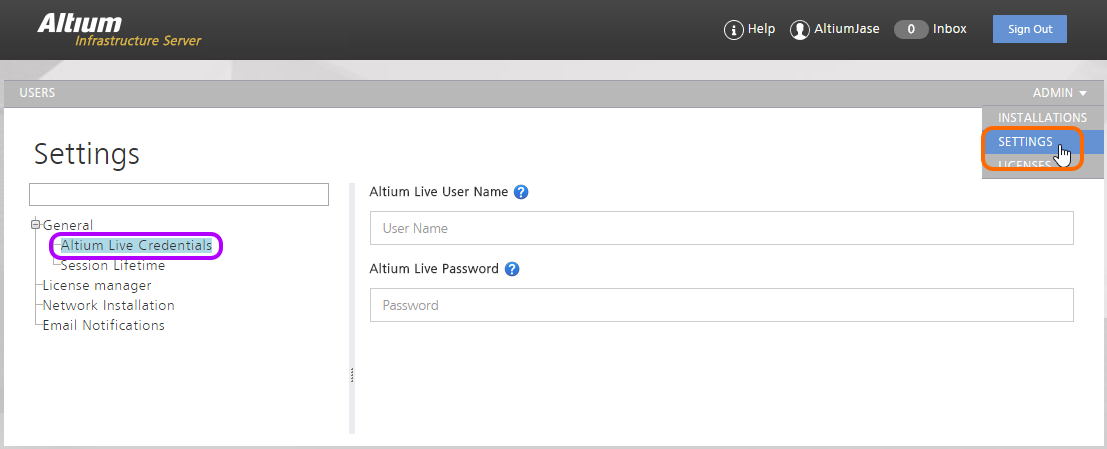Open the Inbox message counter badge
The width and height of the screenshot is (1107, 449).
point(911,30)
